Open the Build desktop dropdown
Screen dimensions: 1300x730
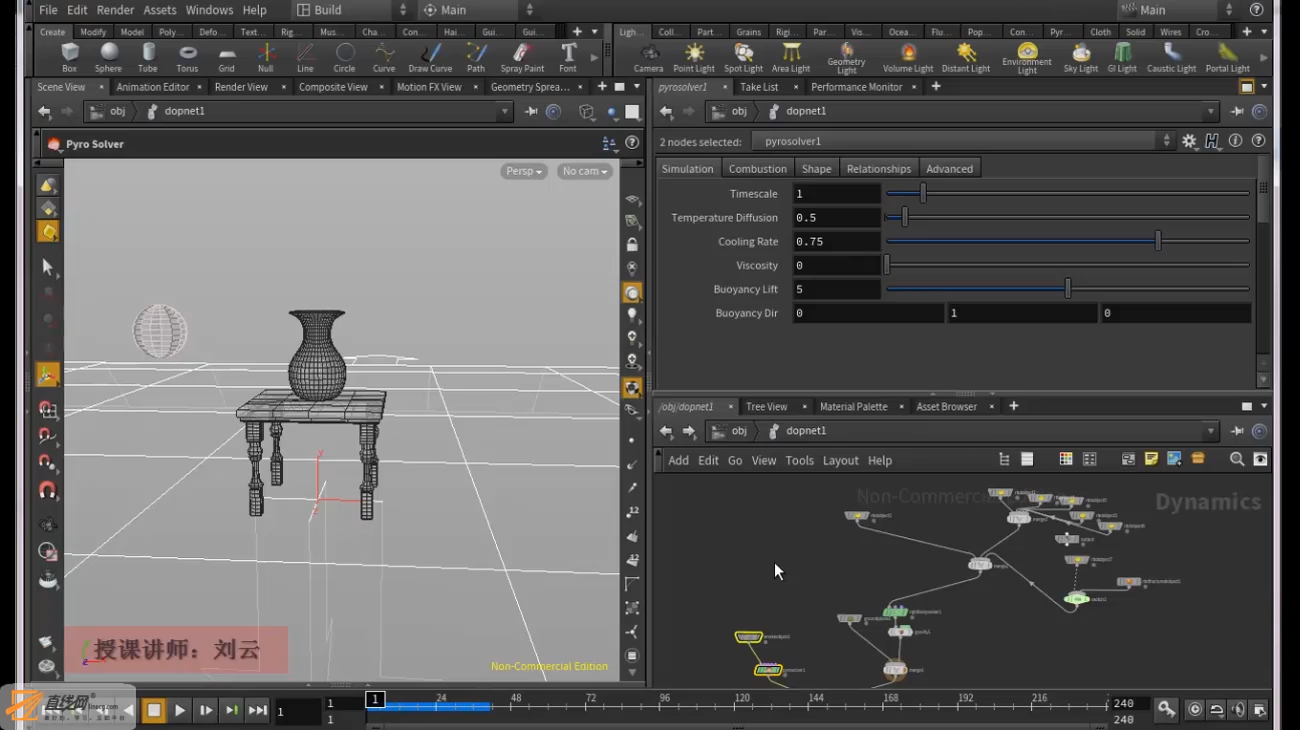(352, 10)
